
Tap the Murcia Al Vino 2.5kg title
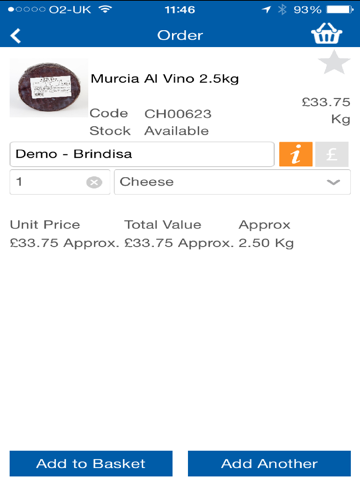pos(165,79)
